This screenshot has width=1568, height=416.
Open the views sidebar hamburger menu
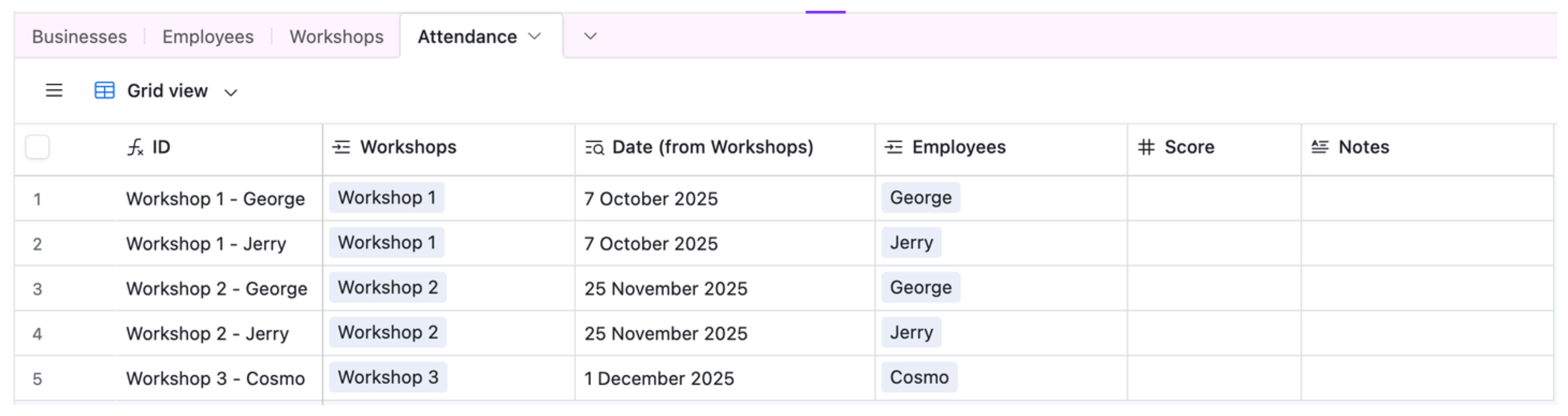point(54,91)
